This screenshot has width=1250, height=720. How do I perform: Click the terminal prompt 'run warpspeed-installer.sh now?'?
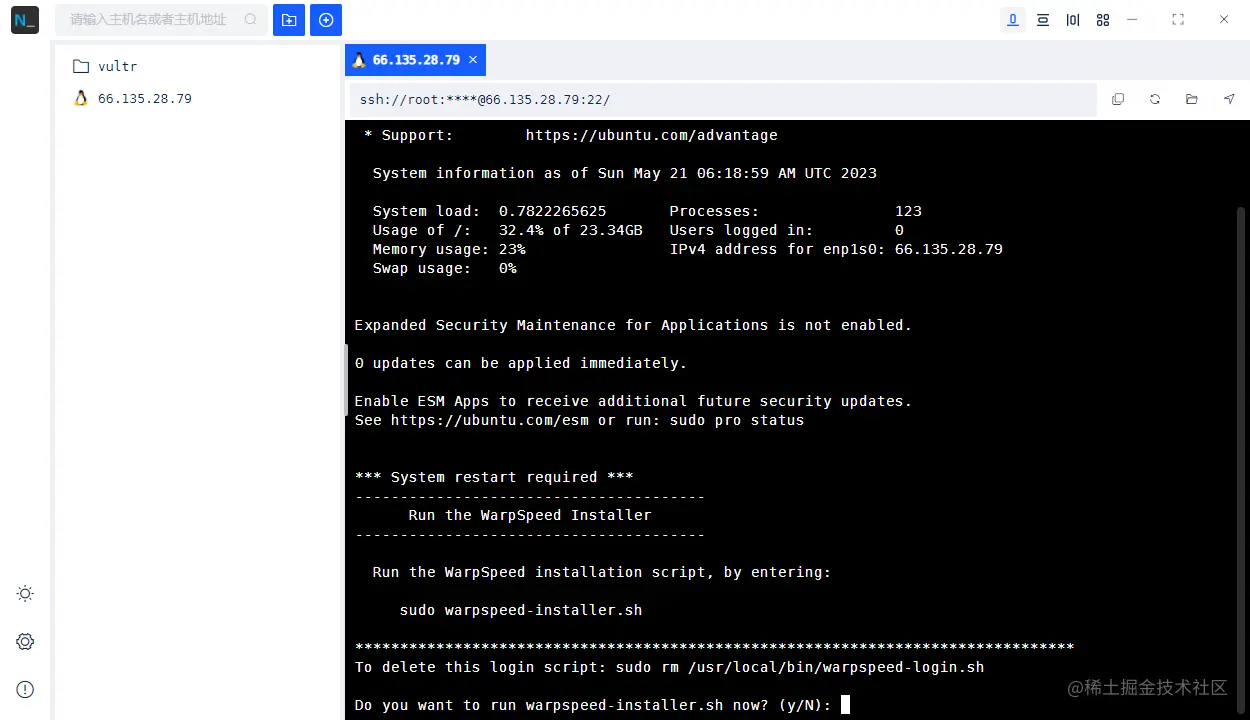coord(593,705)
